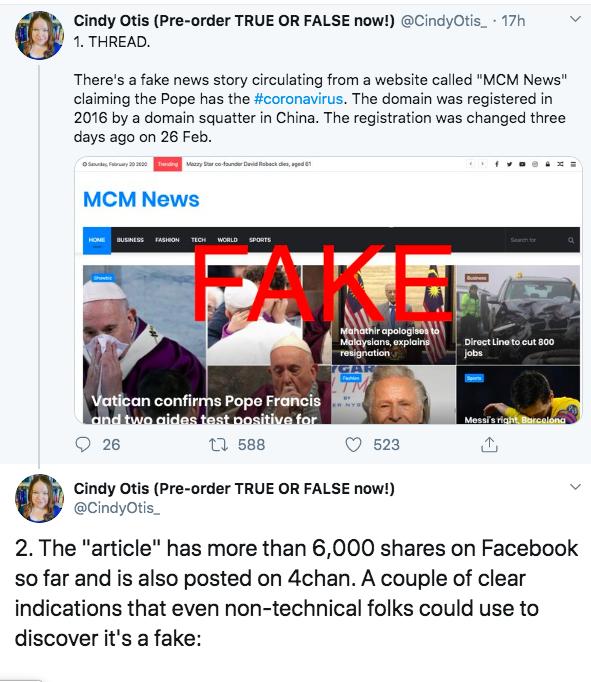Expand the first tweet's chevron options menu
This screenshot has width=591, height=682.
click(575, 19)
